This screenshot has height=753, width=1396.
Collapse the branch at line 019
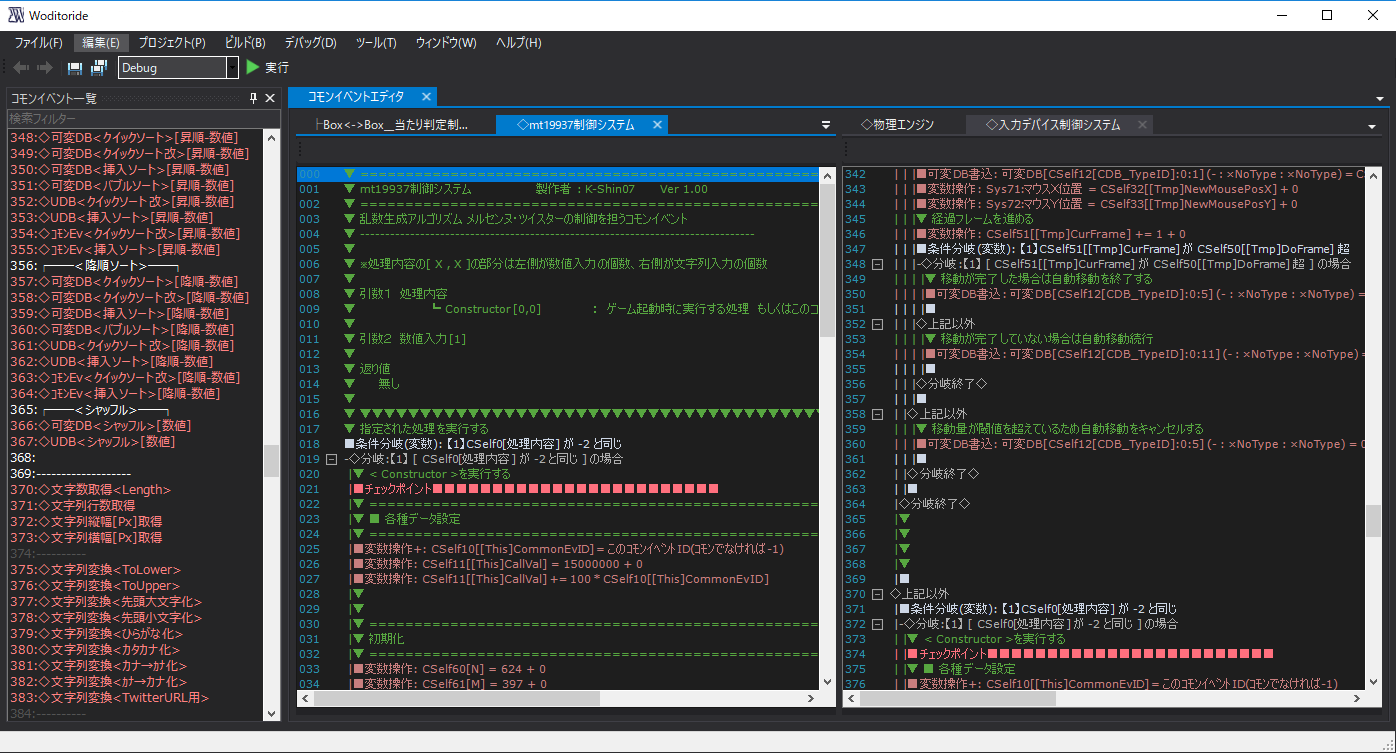point(332,459)
